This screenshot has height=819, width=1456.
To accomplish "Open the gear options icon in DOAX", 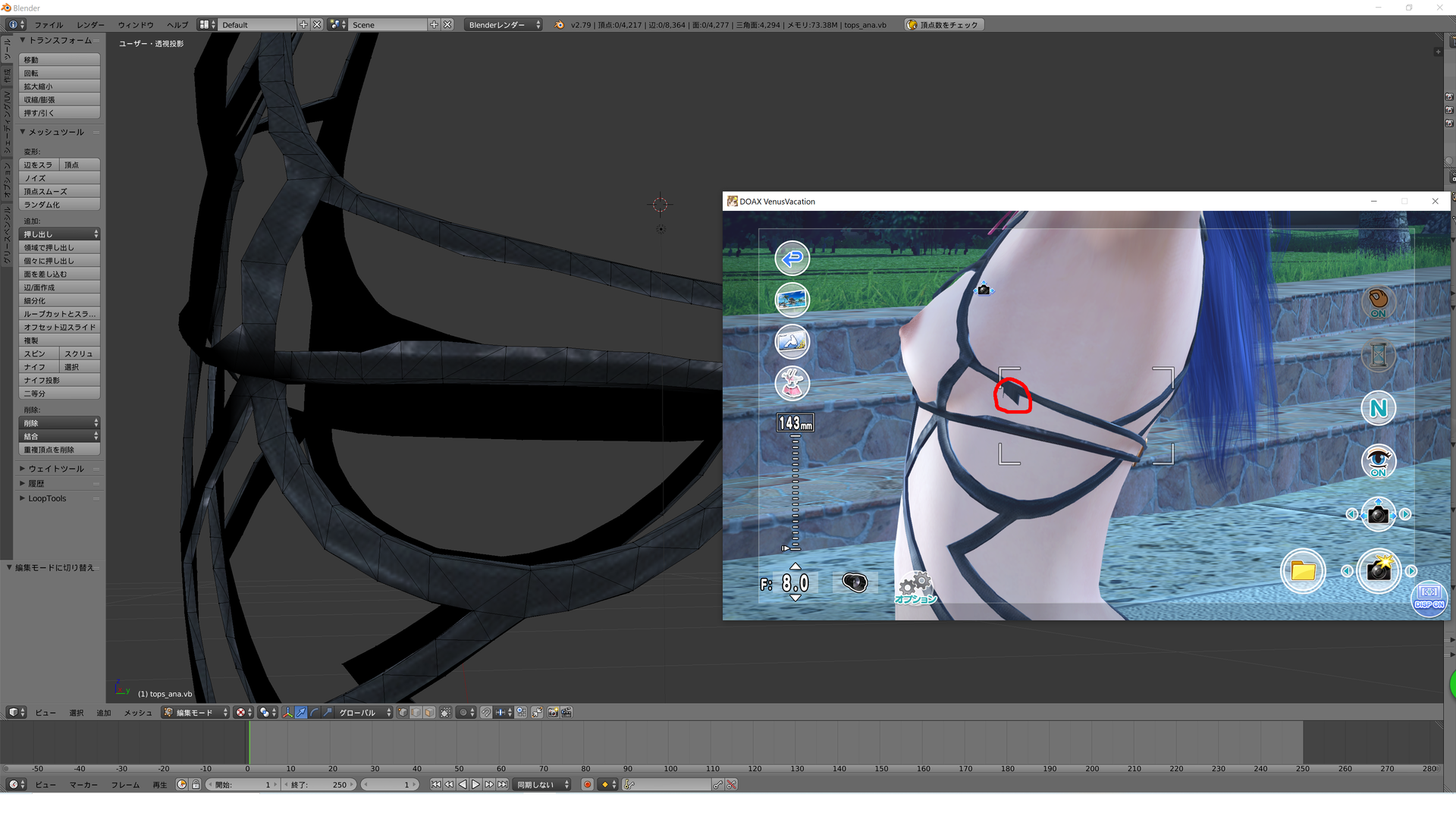I will click(915, 588).
